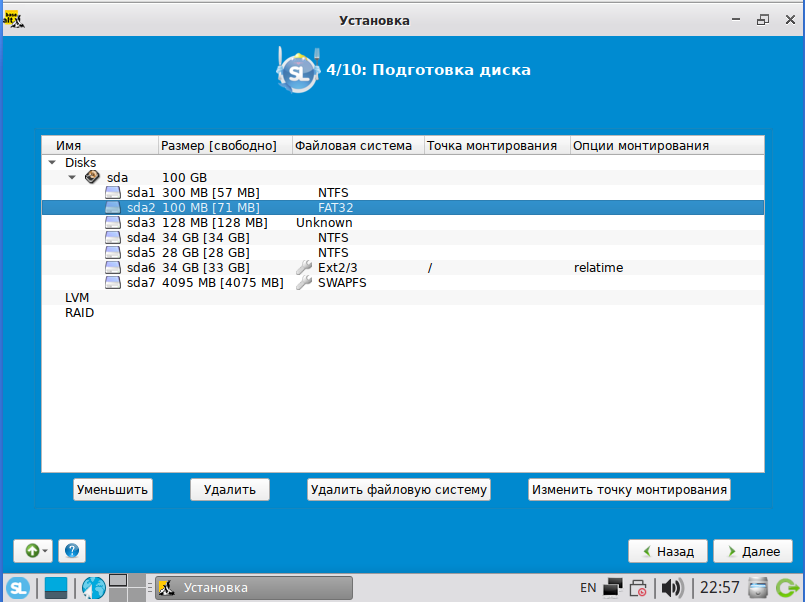Select the sda5 partition icon
Viewport: 805px width, 602px height.
[113, 253]
